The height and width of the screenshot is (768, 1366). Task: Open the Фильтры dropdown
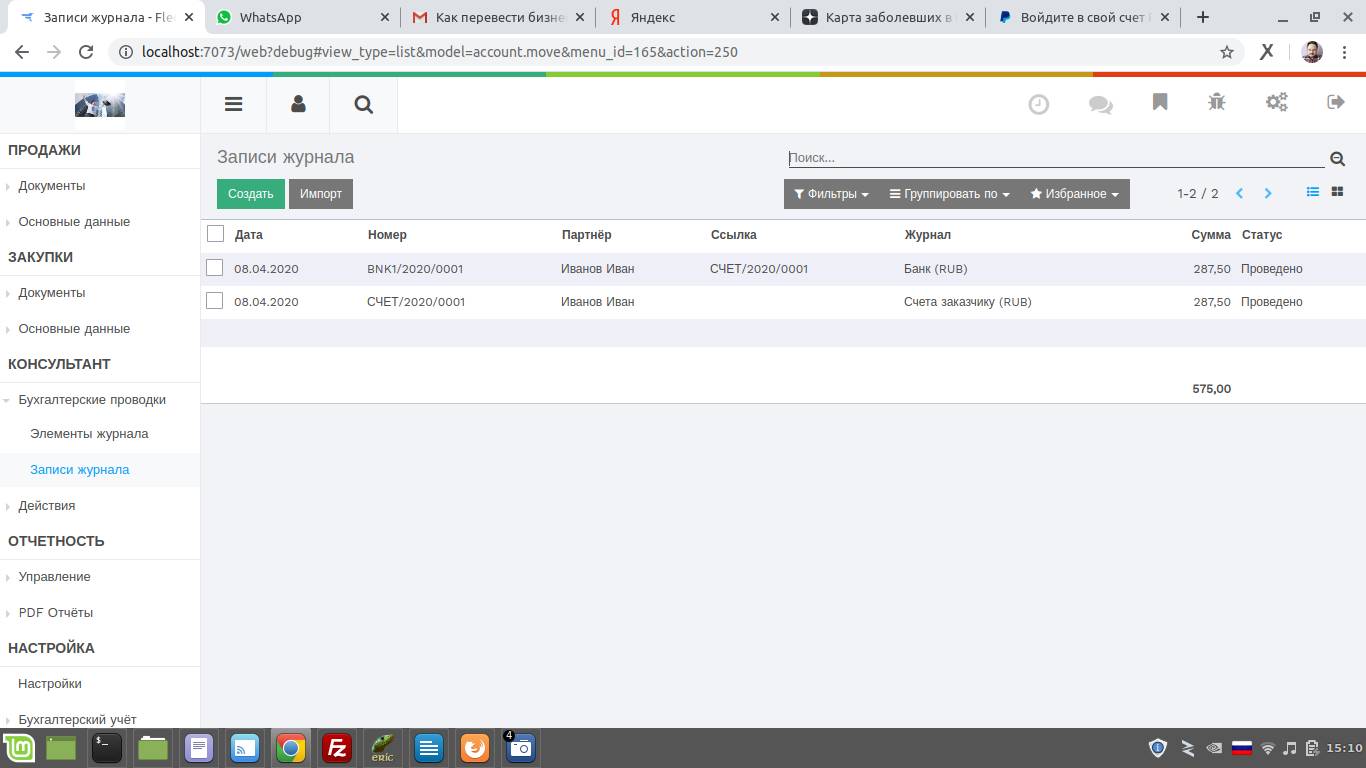pos(831,194)
